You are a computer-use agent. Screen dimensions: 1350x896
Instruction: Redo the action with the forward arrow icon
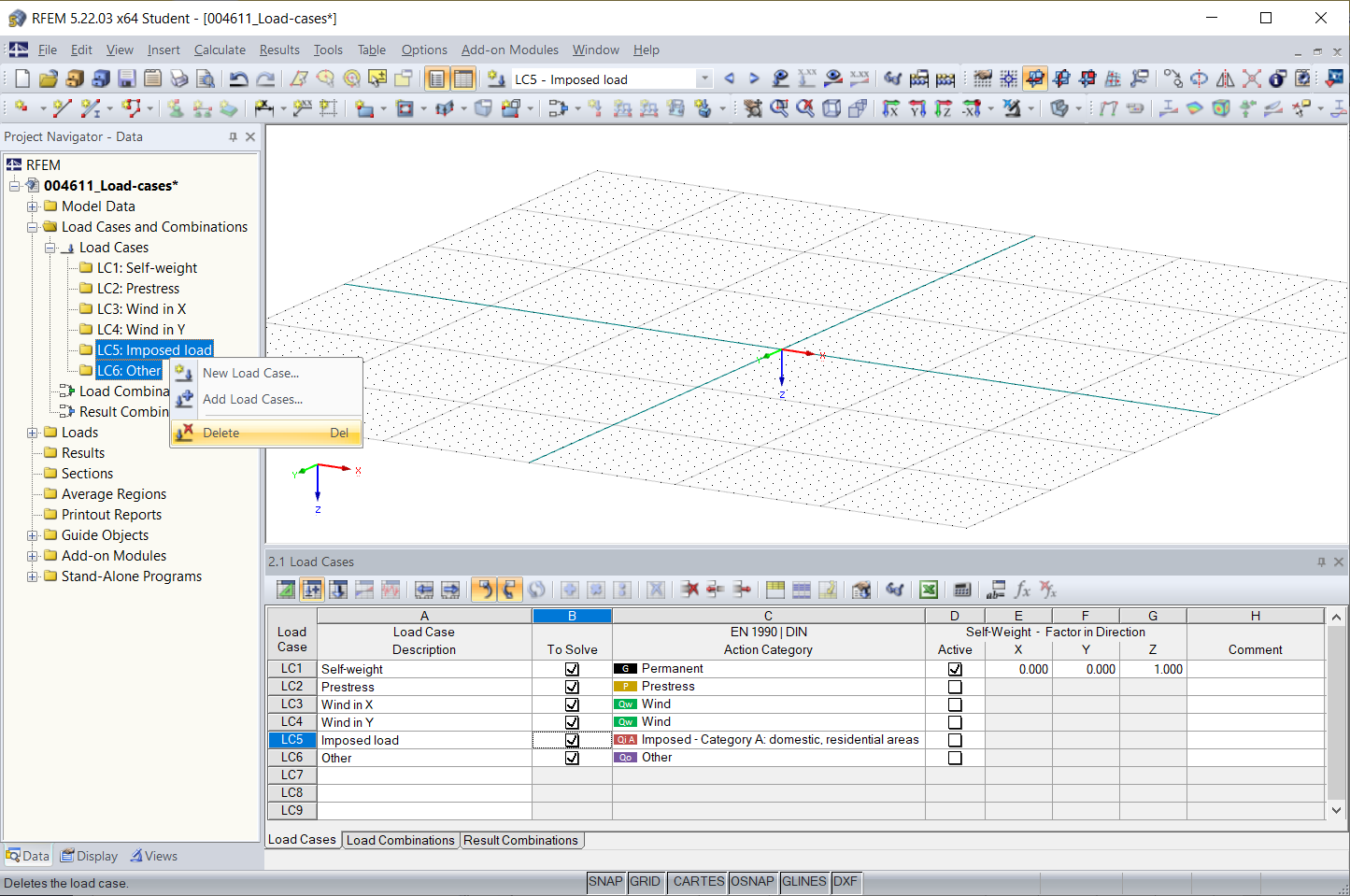(x=266, y=79)
